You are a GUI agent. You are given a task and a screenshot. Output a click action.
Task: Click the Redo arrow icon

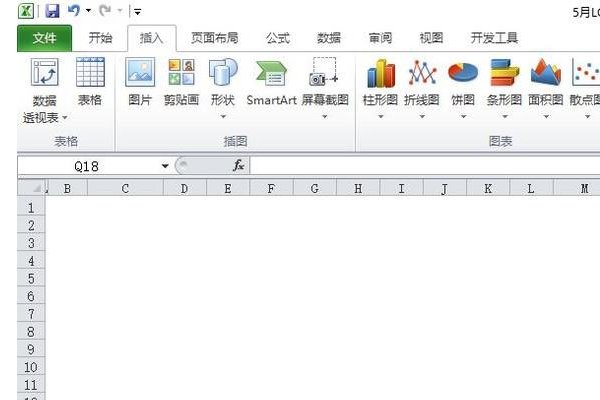pyautogui.click(x=105, y=11)
